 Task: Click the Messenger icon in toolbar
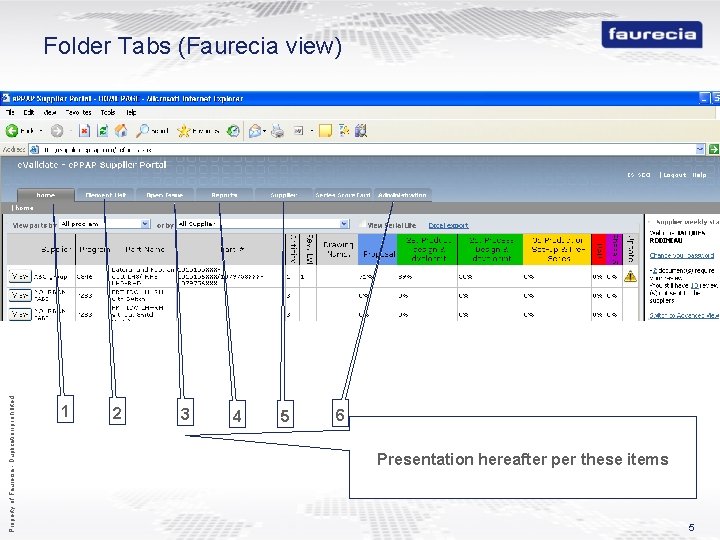pos(344,131)
